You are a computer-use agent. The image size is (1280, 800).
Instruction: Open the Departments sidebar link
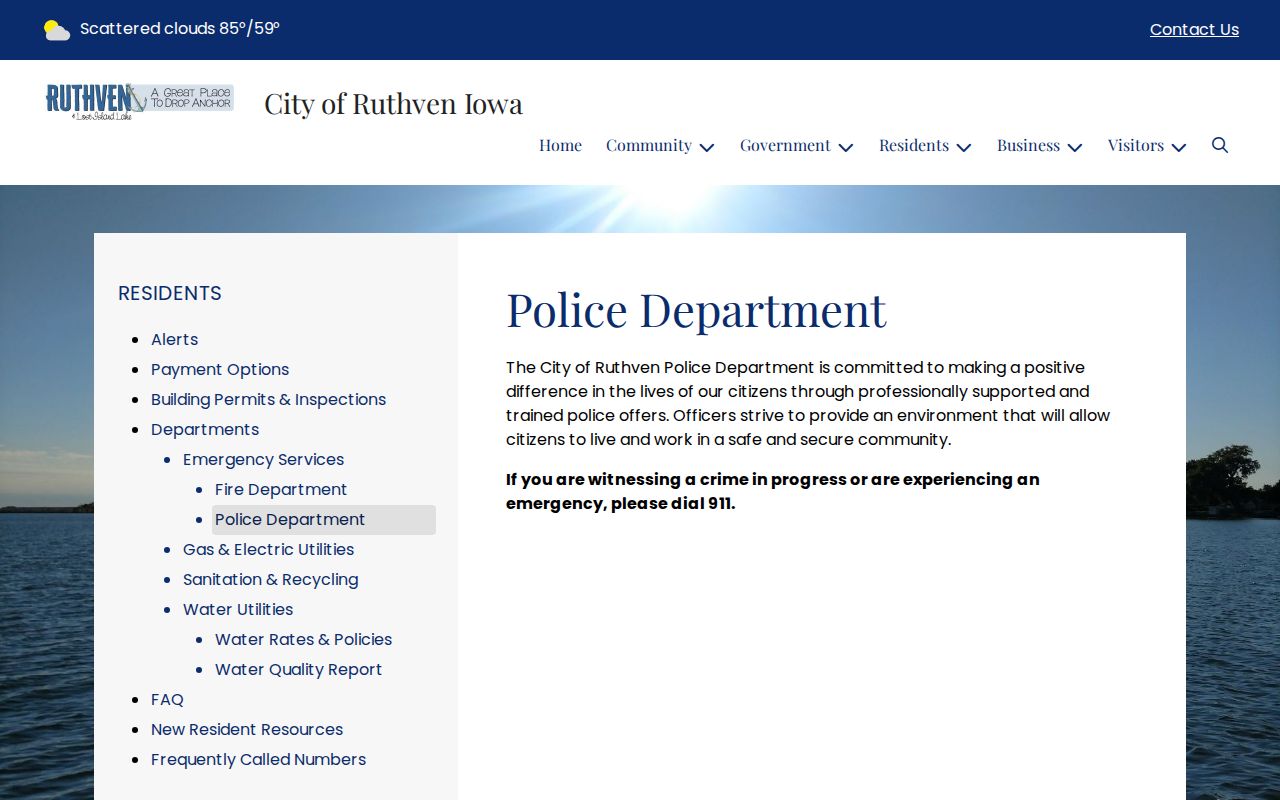[x=205, y=429]
